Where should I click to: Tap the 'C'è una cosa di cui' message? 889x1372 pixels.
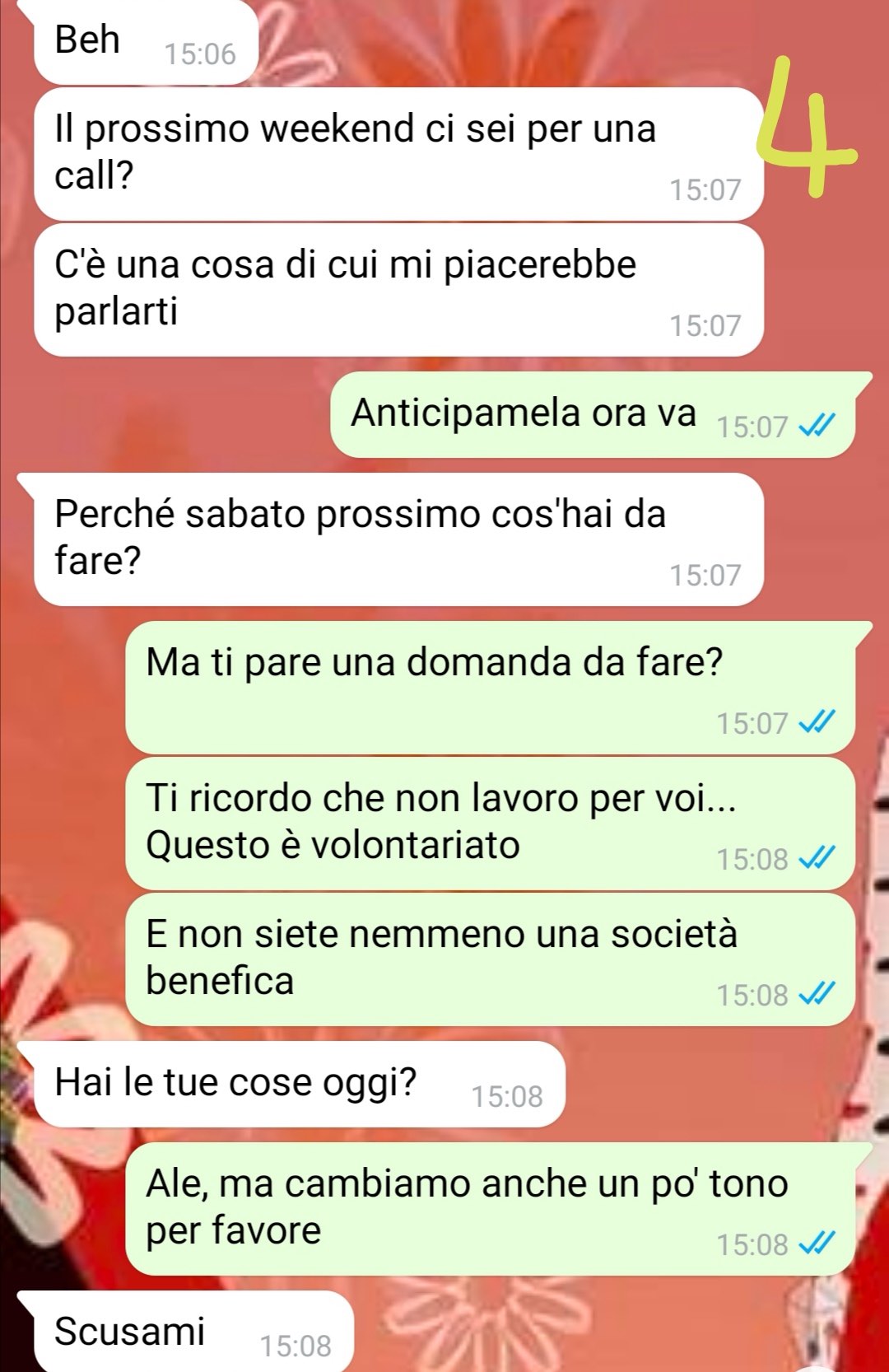click(x=399, y=290)
